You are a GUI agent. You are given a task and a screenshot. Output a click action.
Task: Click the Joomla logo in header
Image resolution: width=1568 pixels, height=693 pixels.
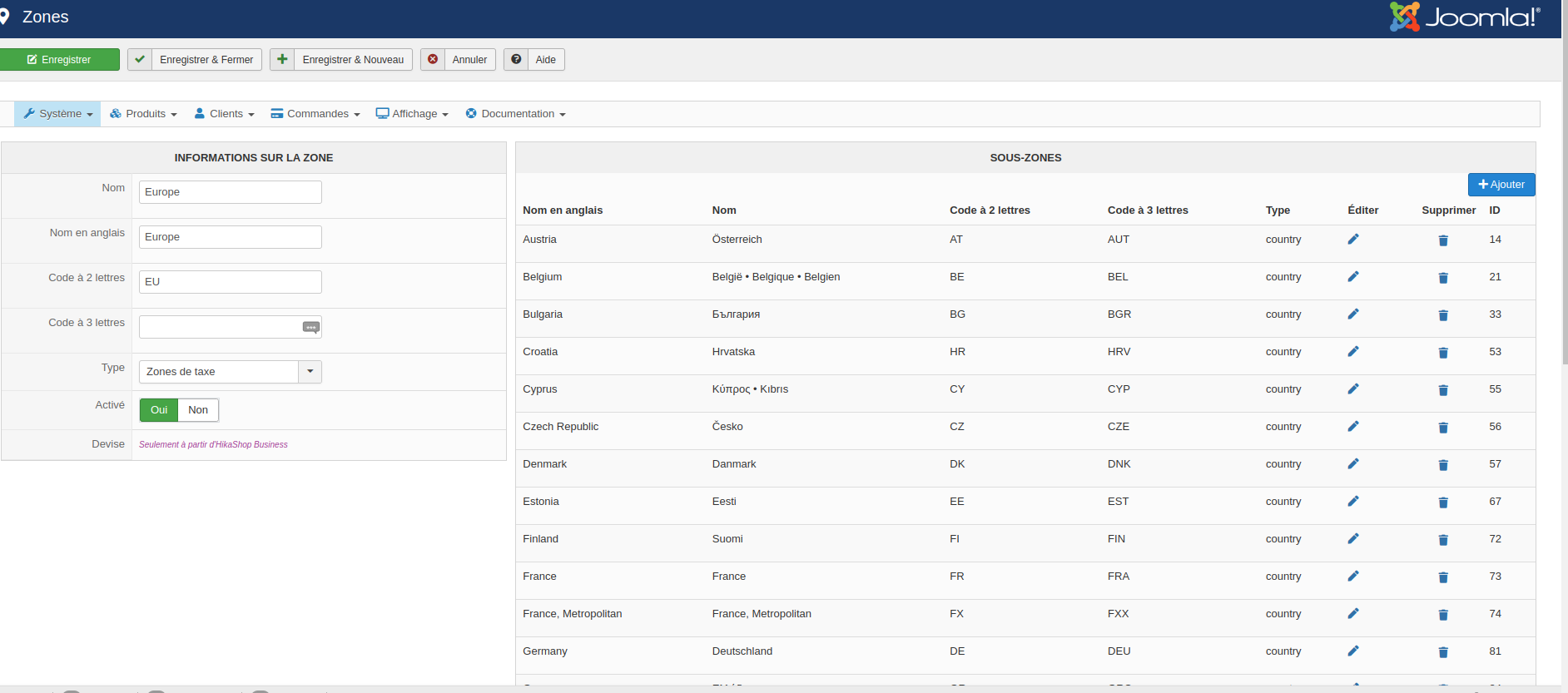point(1465,17)
